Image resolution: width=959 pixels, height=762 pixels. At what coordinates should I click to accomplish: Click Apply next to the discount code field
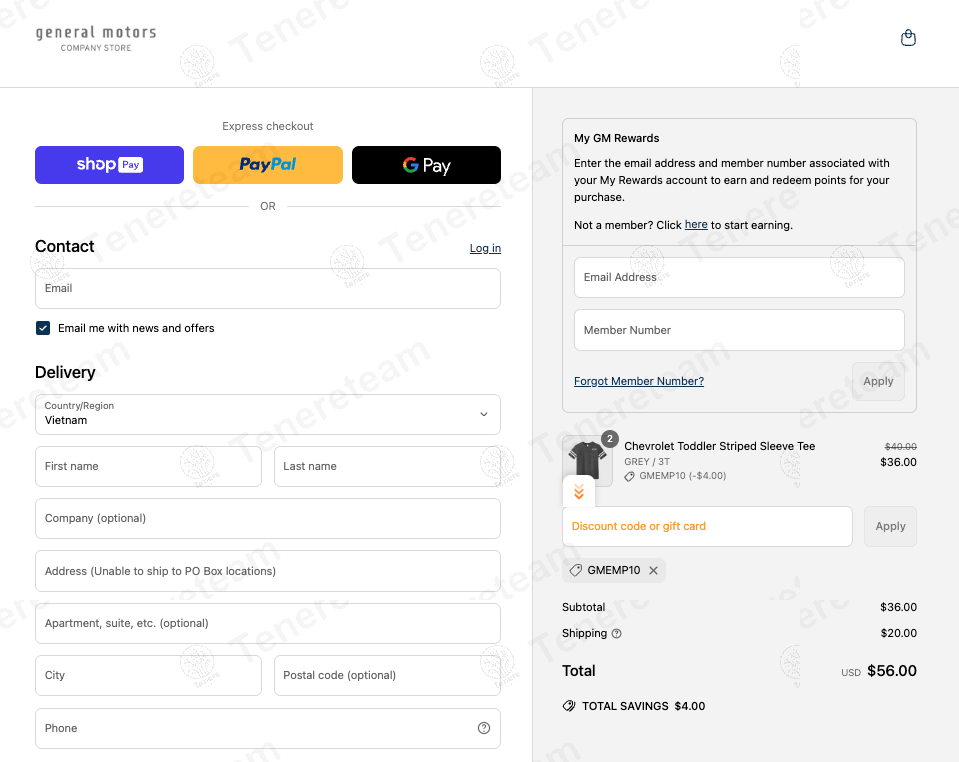pyautogui.click(x=889, y=526)
